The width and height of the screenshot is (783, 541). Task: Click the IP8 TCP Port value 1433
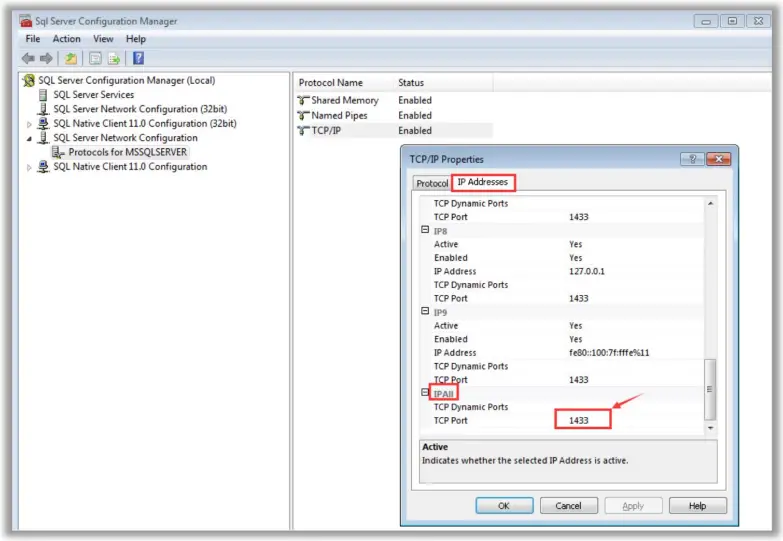[x=579, y=298]
